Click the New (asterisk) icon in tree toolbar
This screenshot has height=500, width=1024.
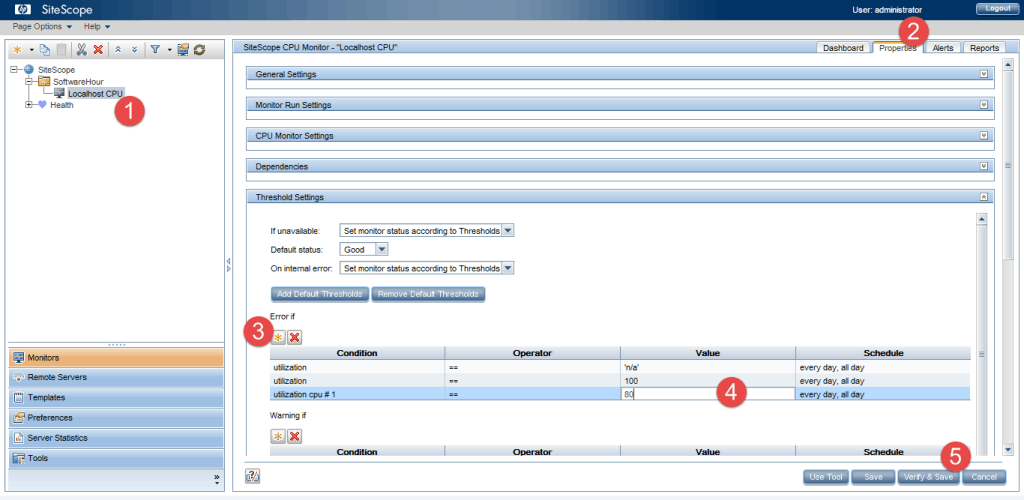(18, 50)
